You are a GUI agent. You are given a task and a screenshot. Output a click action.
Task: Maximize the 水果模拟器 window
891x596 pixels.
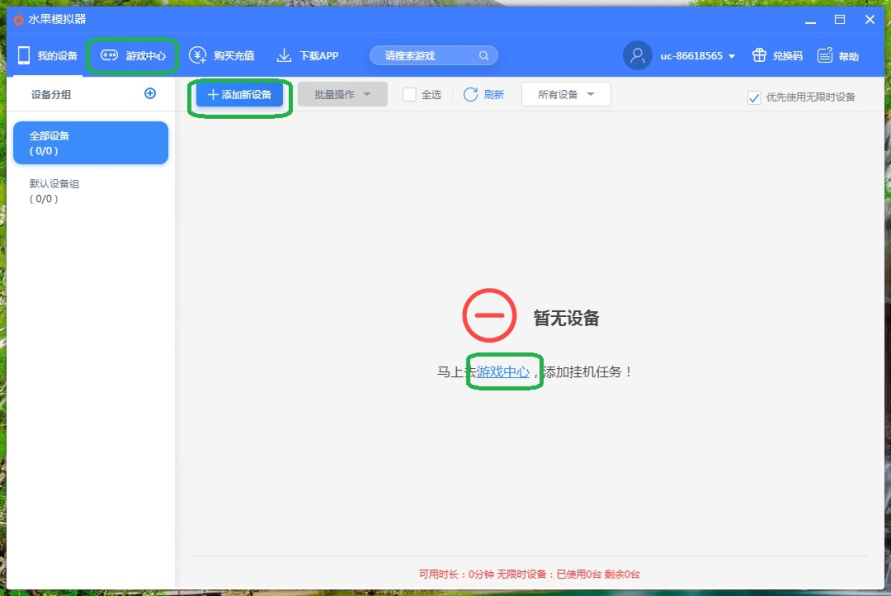[840, 20]
